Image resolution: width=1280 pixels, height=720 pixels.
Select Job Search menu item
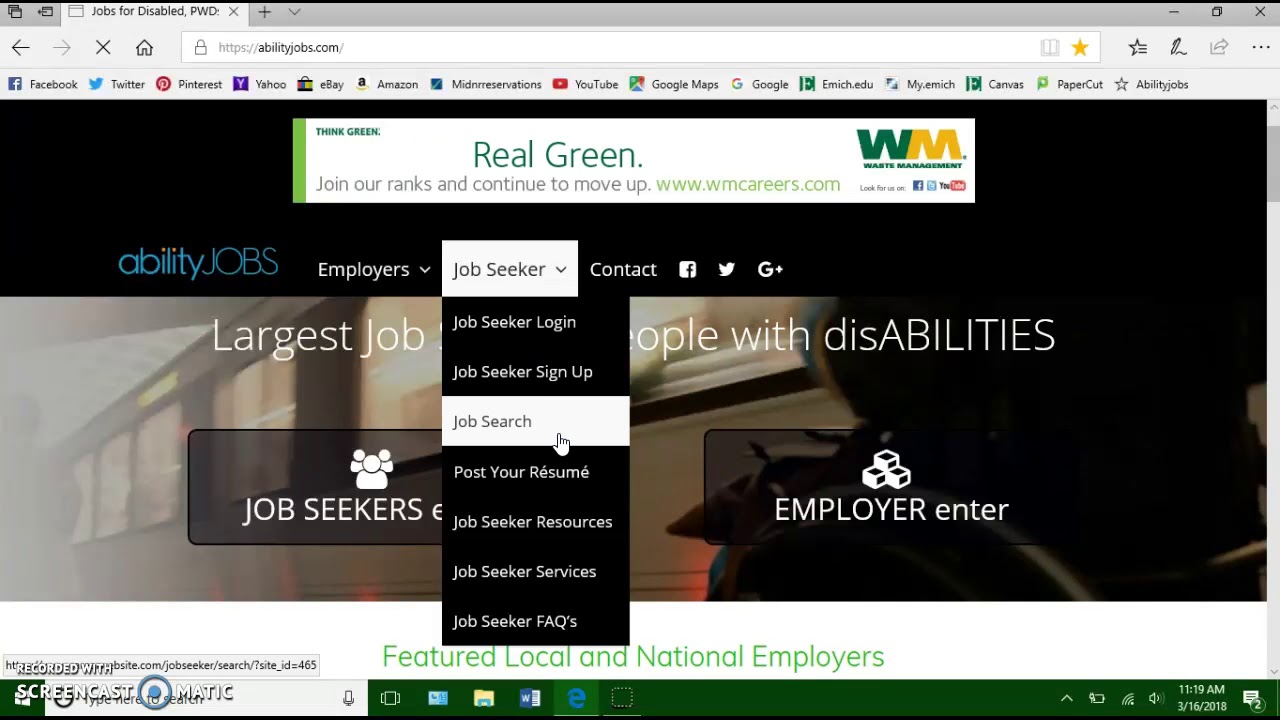click(x=536, y=422)
